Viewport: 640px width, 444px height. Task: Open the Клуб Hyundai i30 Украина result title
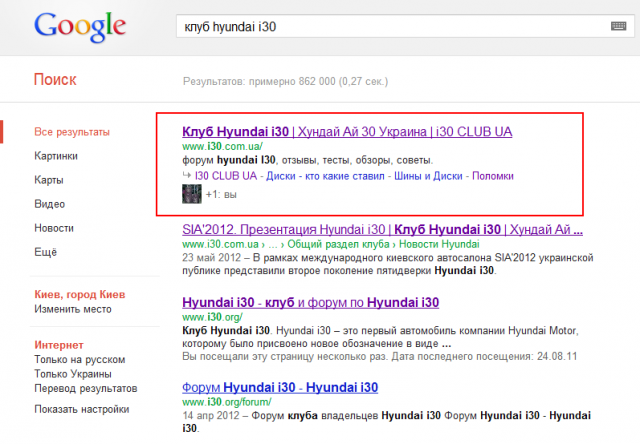point(347,131)
